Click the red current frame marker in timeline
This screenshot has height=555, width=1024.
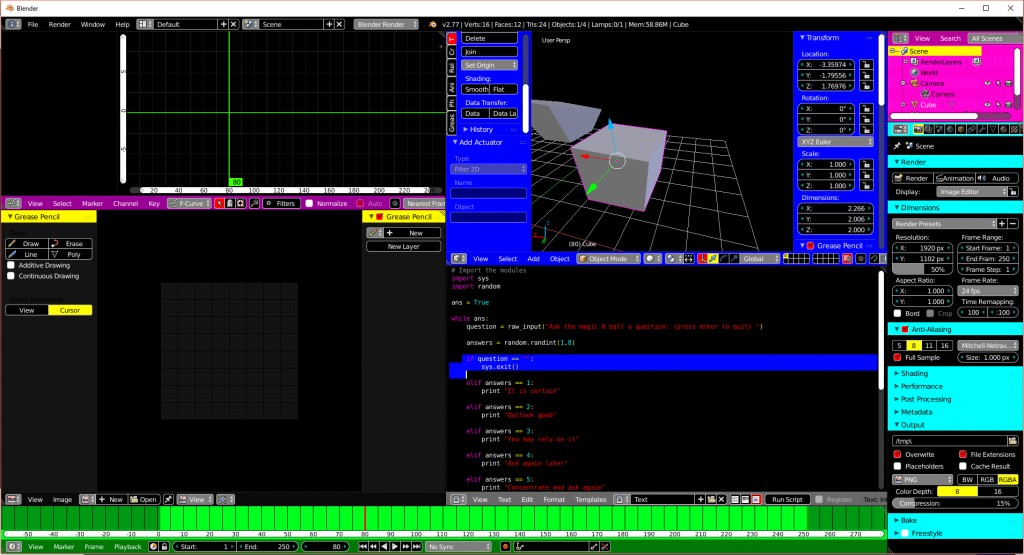pos(364,518)
